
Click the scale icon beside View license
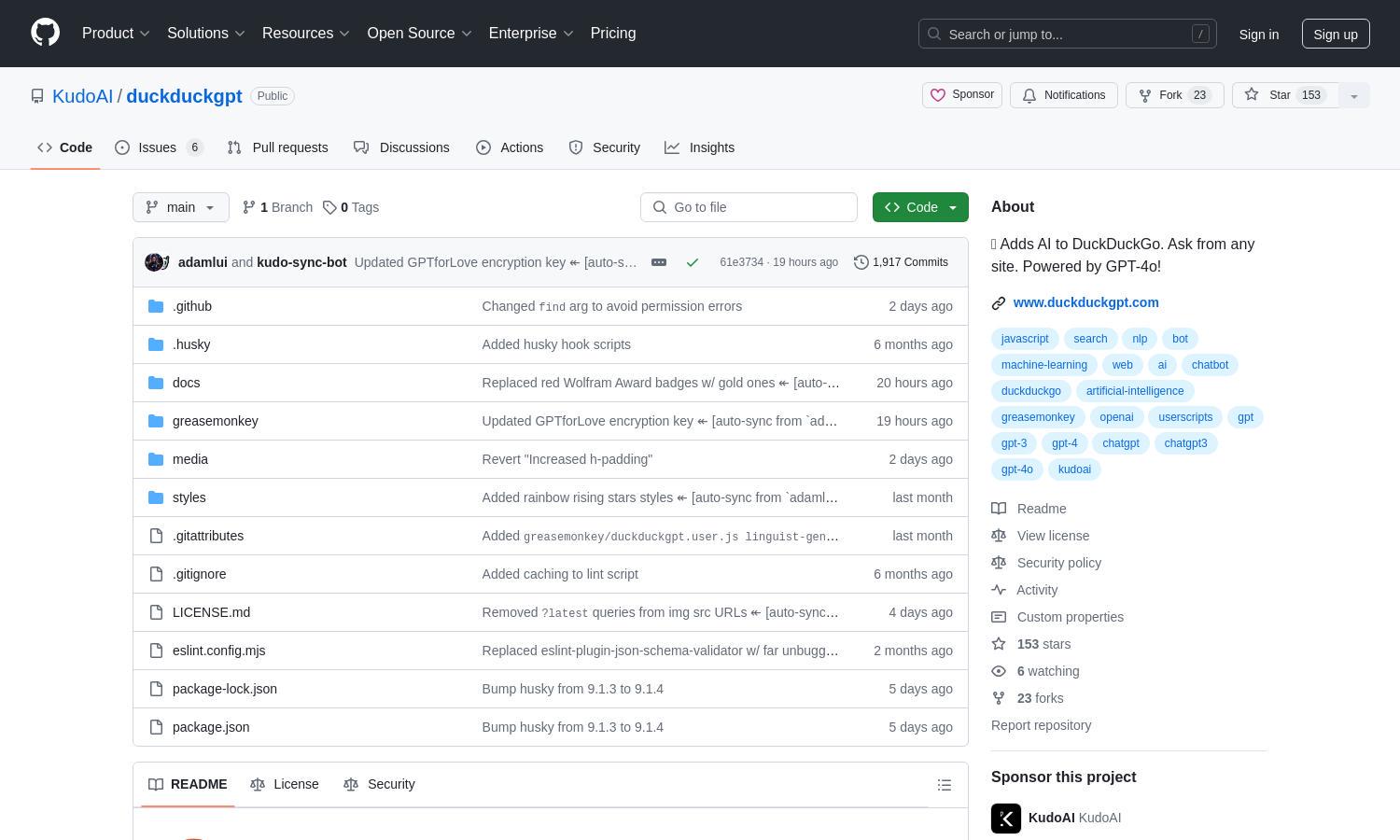999,536
